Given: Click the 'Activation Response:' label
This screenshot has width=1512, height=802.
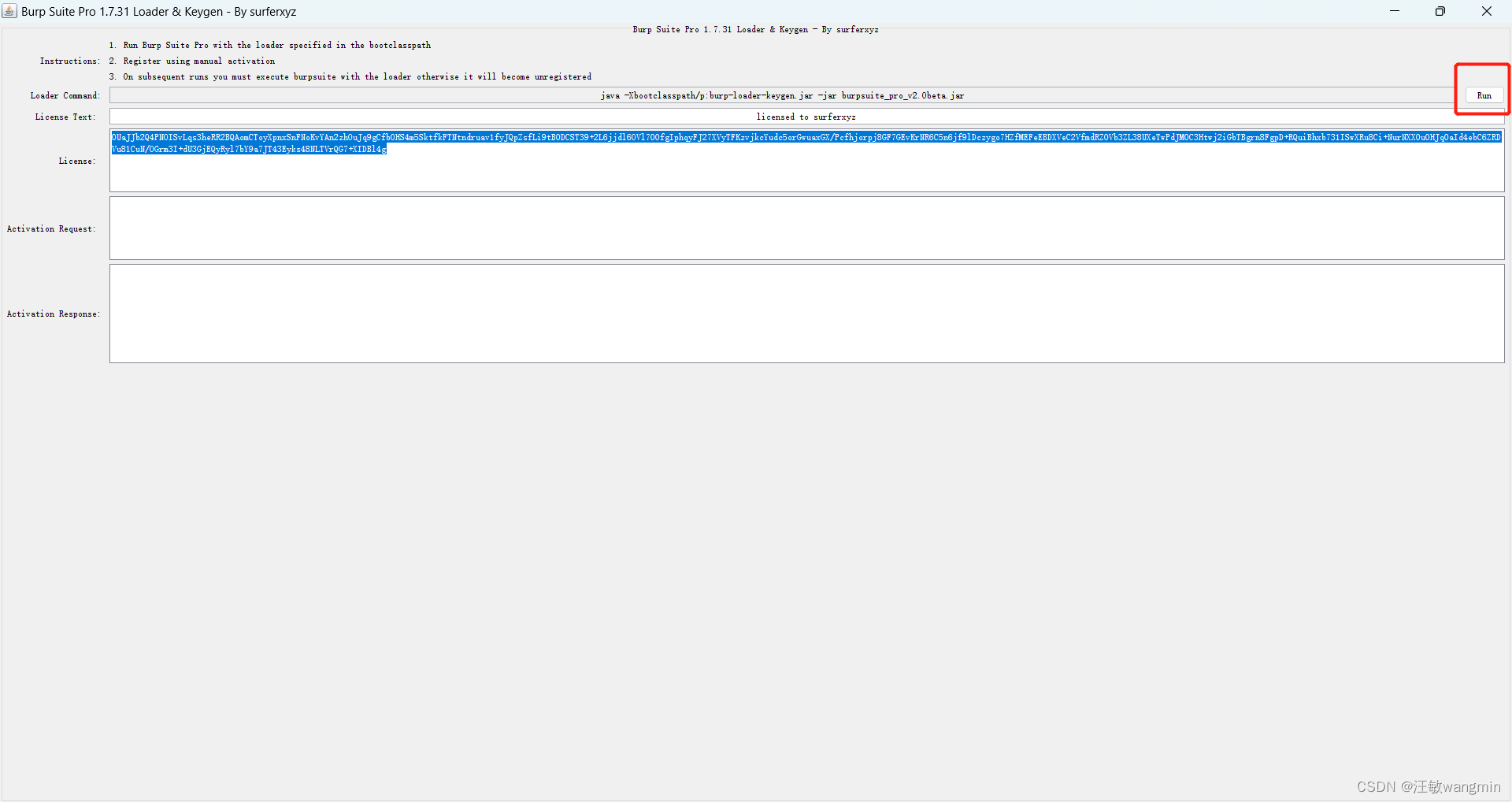Looking at the screenshot, I should point(54,314).
